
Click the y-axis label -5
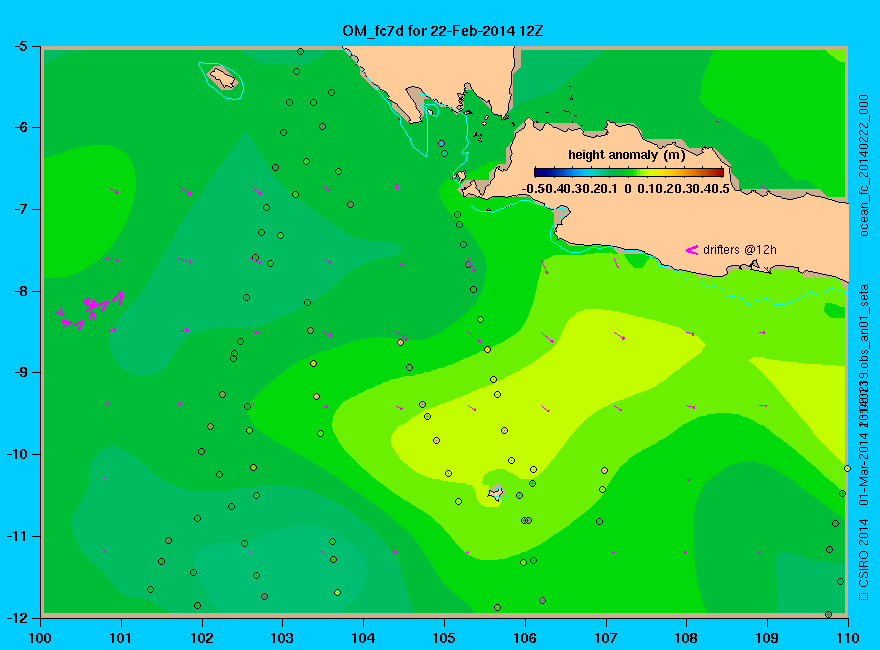(20, 46)
